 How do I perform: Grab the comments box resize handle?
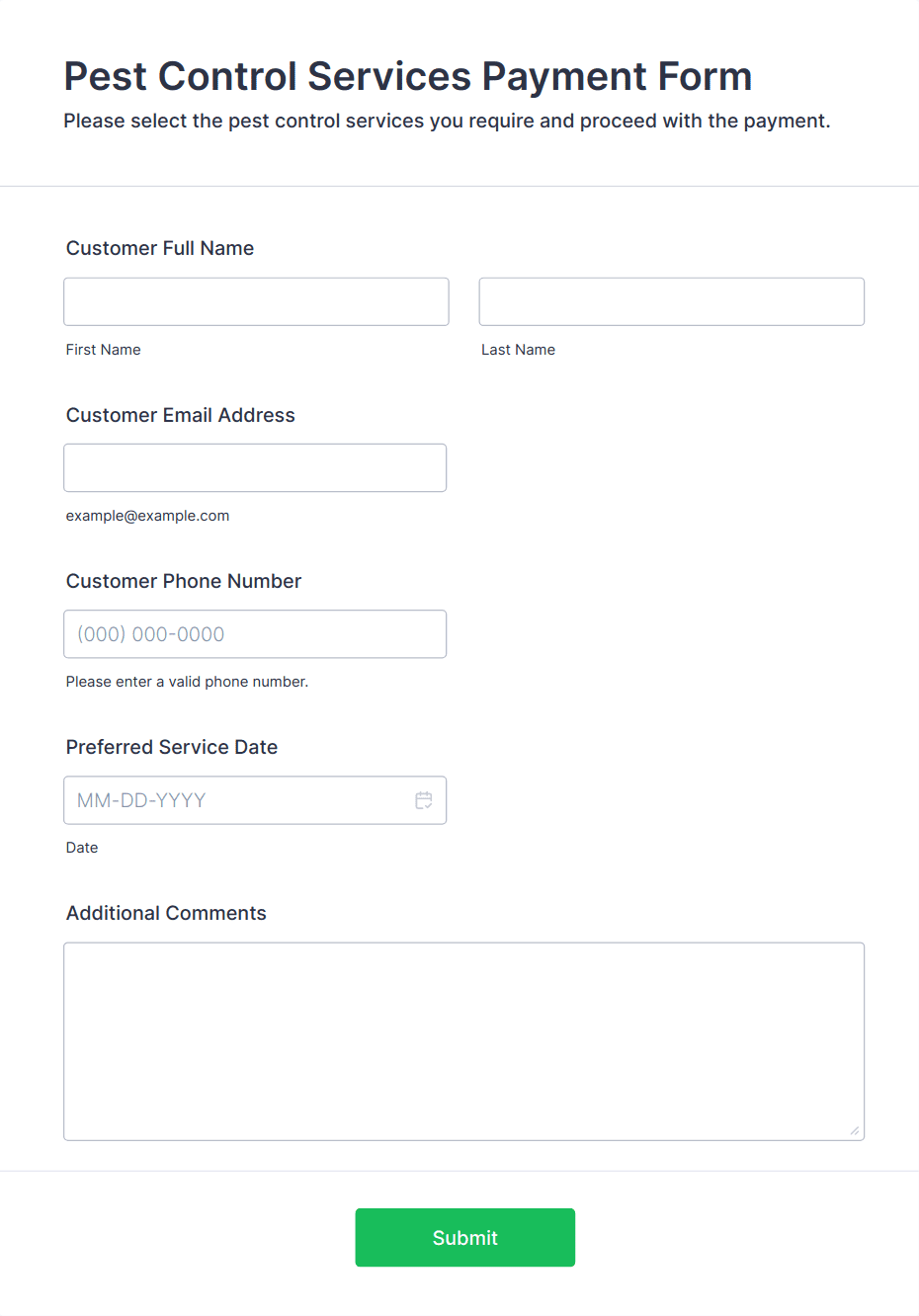click(855, 1130)
